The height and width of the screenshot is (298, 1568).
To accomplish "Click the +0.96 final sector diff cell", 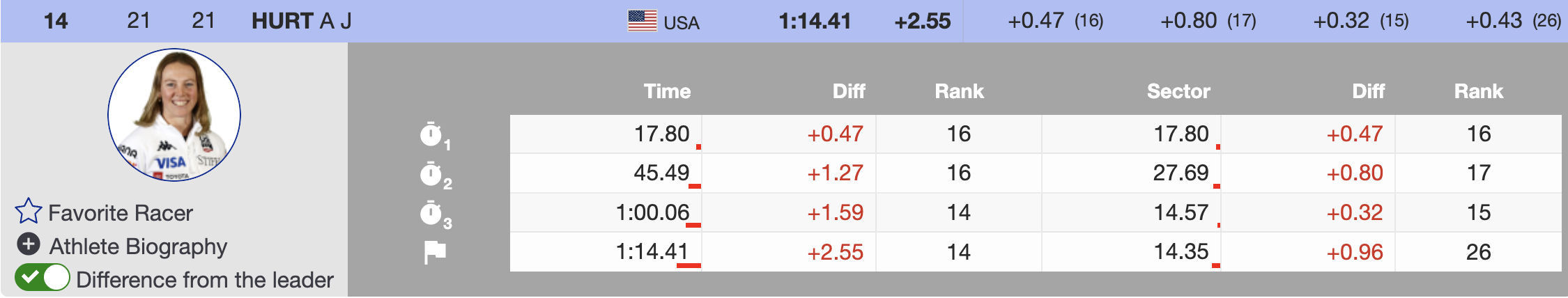I will pyautogui.click(x=1354, y=252).
